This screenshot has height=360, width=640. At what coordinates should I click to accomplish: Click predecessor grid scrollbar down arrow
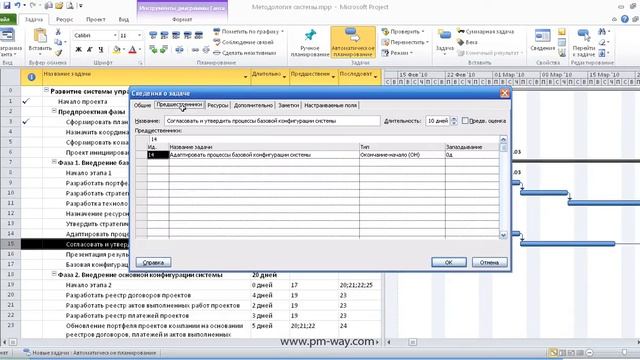pos(503,235)
